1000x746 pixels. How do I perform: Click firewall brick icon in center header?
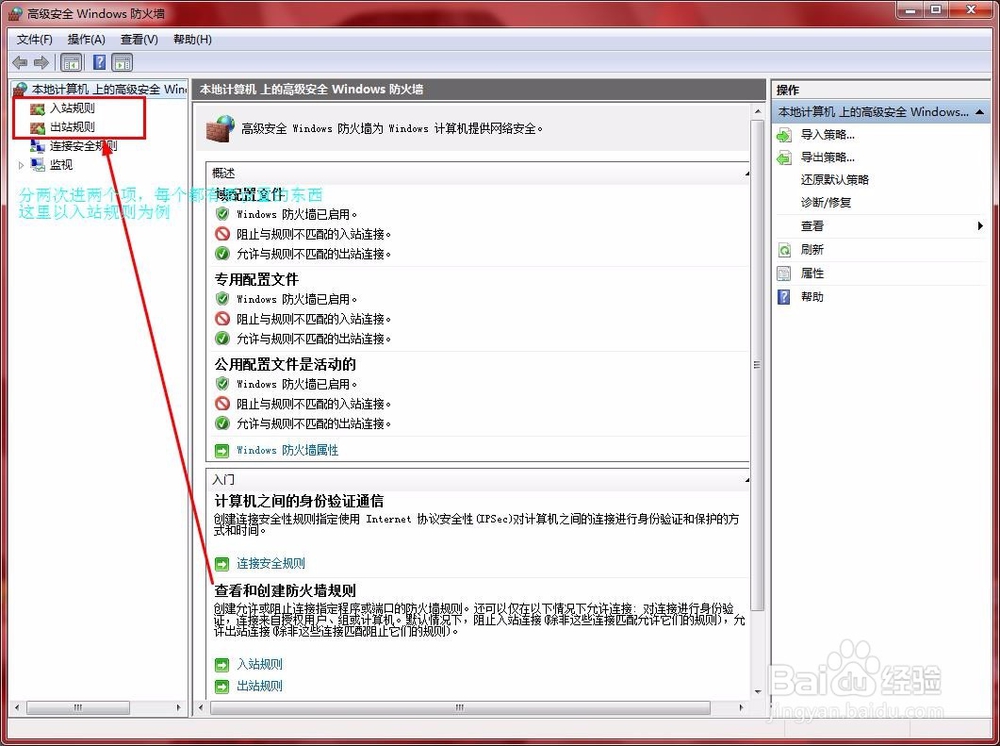pos(221,128)
